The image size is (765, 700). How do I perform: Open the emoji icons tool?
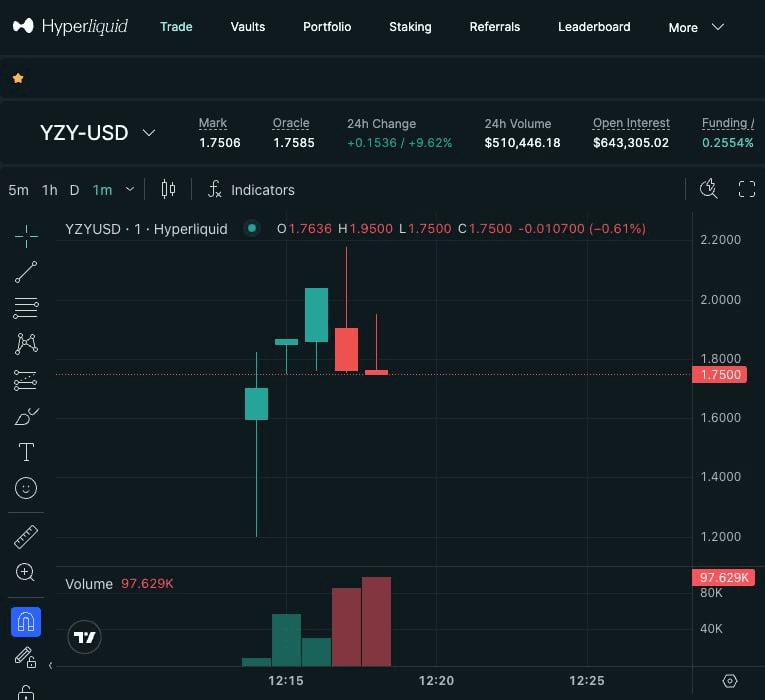pyautogui.click(x=26, y=488)
